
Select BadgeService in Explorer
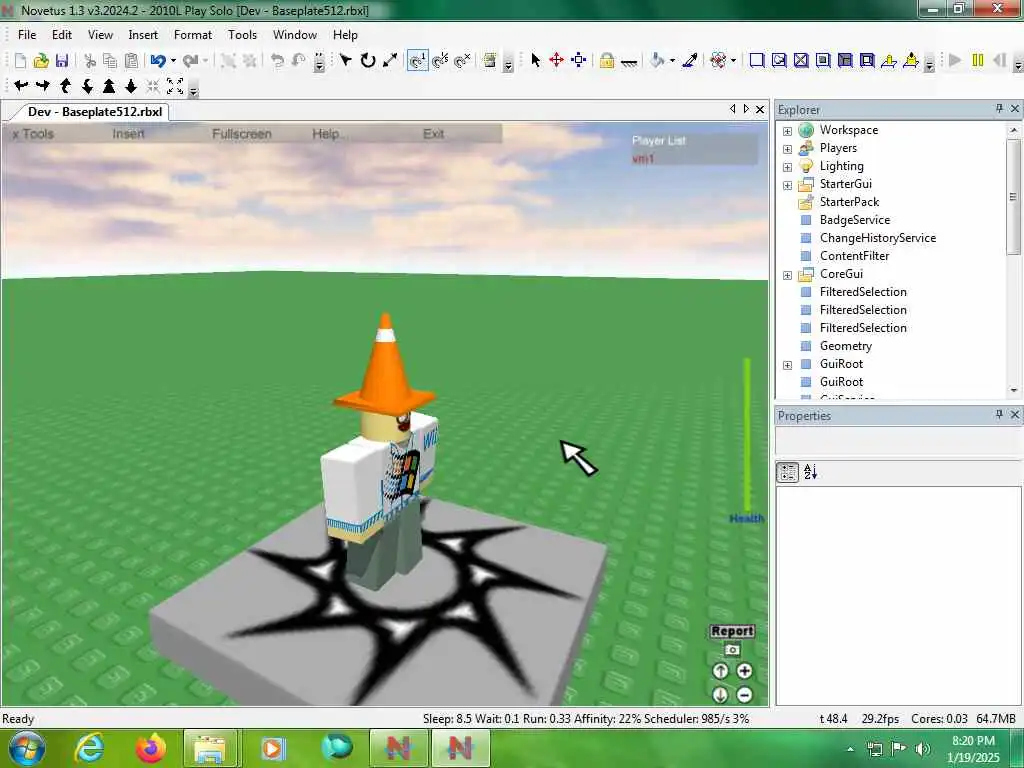[x=855, y=220]
